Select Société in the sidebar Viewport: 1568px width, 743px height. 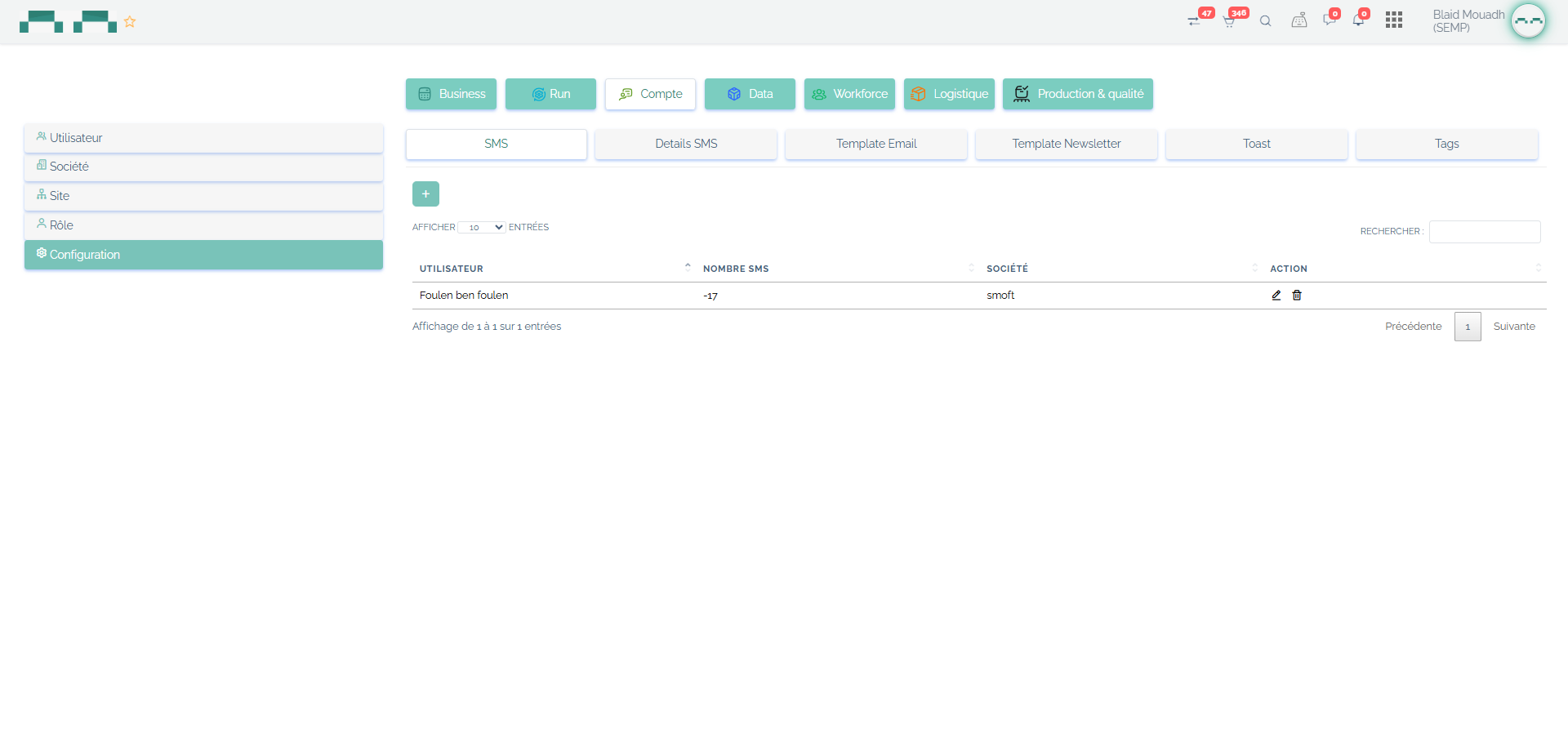click(203, 167)
